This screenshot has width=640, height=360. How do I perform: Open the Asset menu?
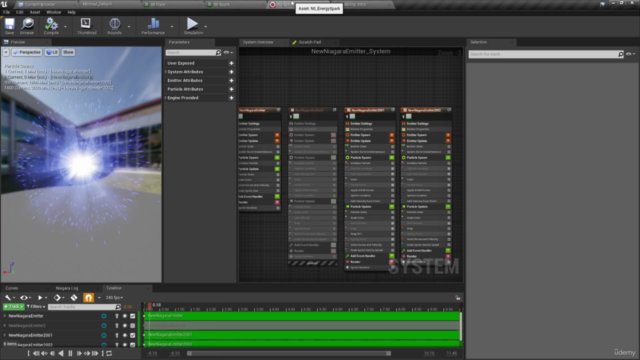(35, 12)
